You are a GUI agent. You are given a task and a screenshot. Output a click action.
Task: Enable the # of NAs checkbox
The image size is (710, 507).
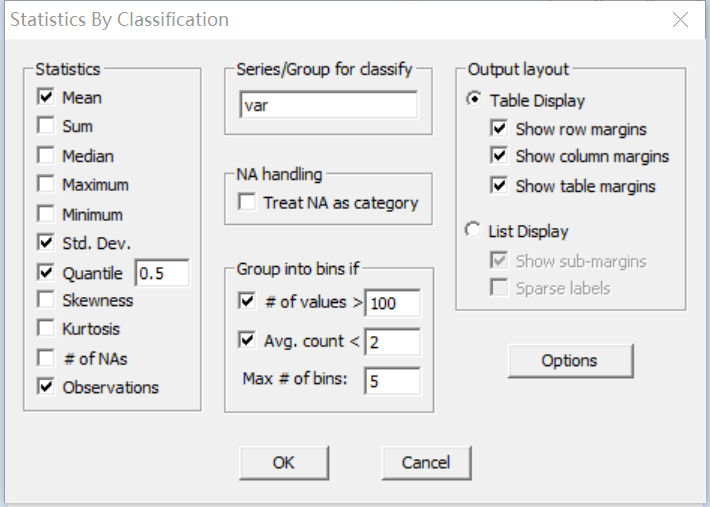point(45,358)
